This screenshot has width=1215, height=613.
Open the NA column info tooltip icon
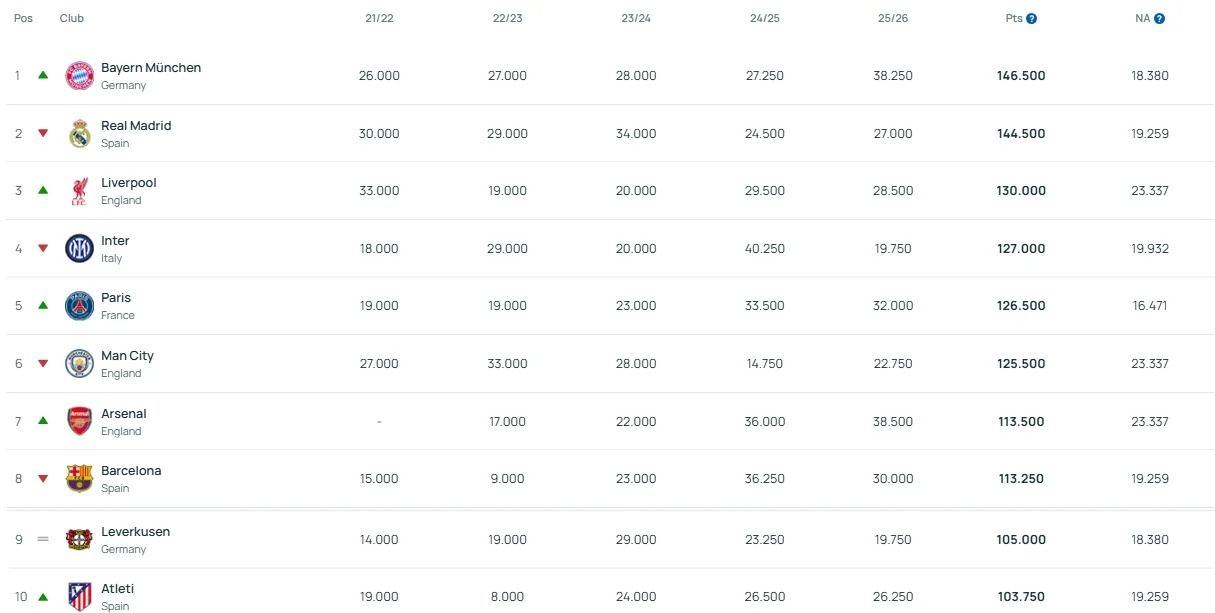point(1160,19)
